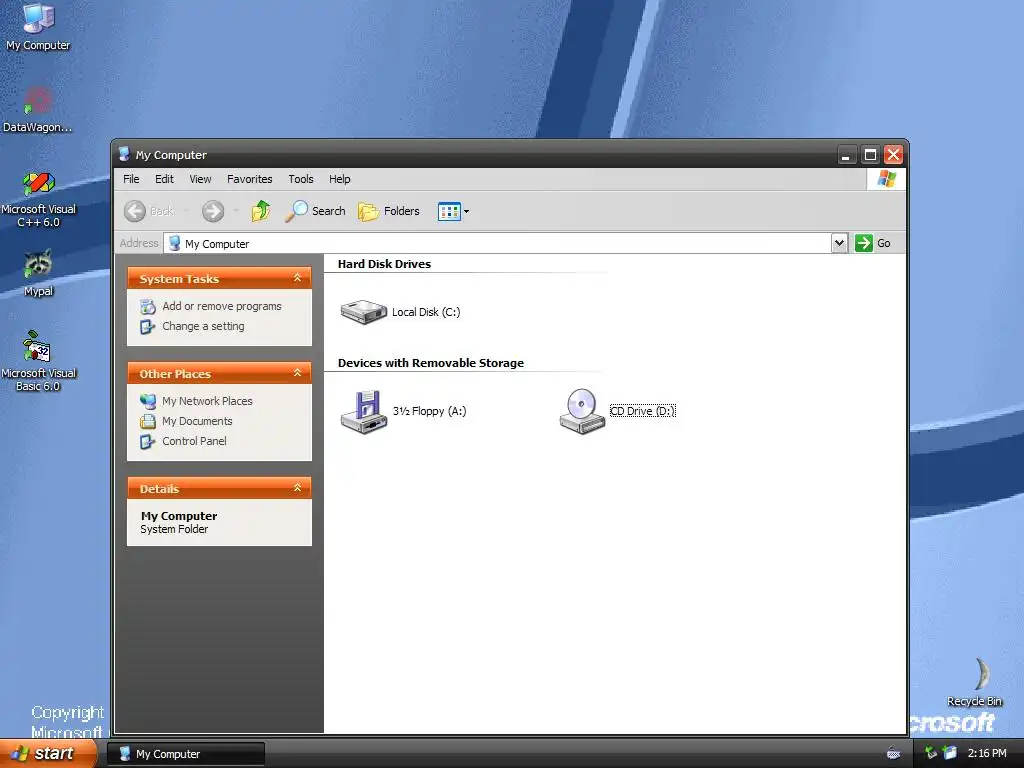
Task: Click the Start button
Action: pos(48,753)
